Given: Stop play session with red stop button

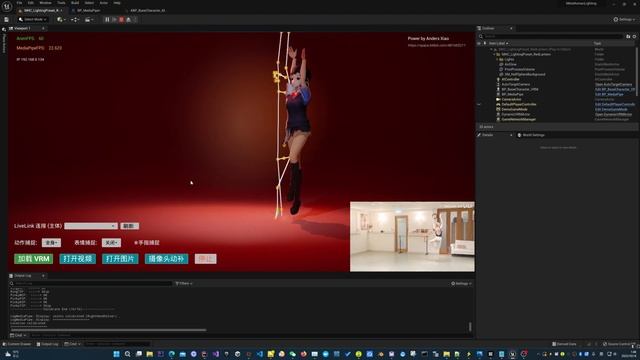Looking at the screenshot, I should pyautogui.click(x=121, y=20).
